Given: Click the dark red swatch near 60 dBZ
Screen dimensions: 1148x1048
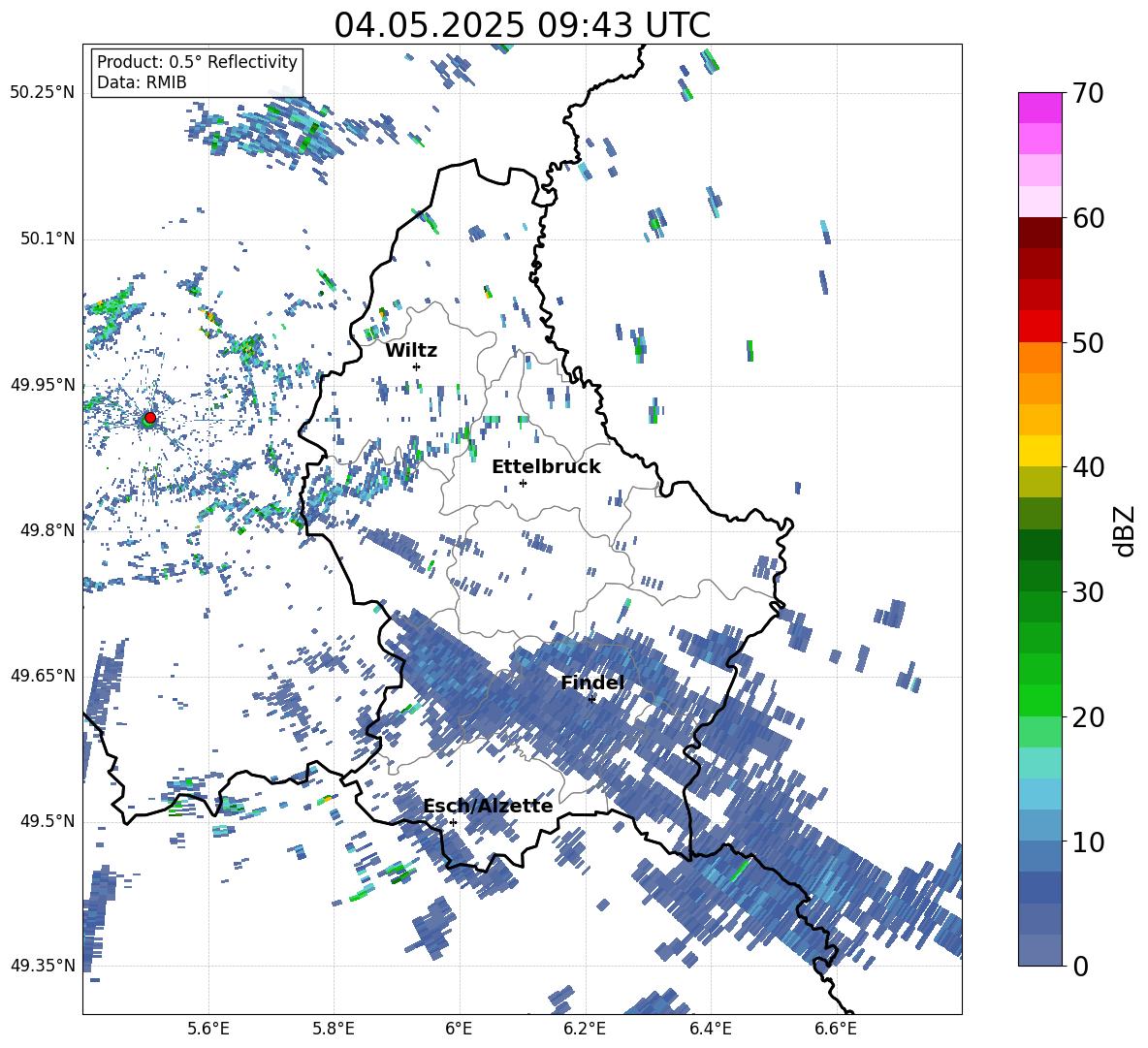Looking at the screenshot, I should [1039, 233].
